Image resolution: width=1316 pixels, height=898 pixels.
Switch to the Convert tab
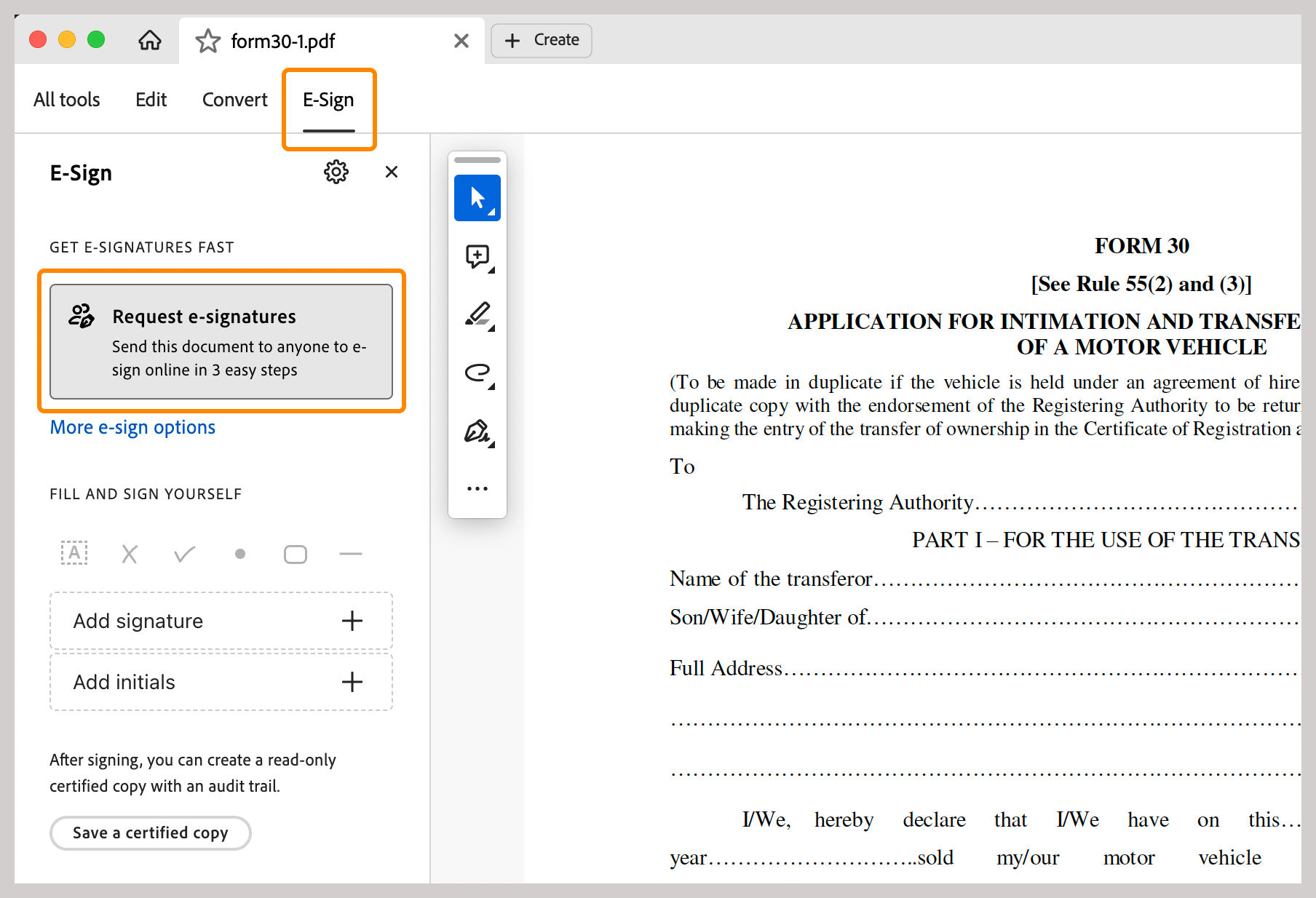(x=234, y=100)
